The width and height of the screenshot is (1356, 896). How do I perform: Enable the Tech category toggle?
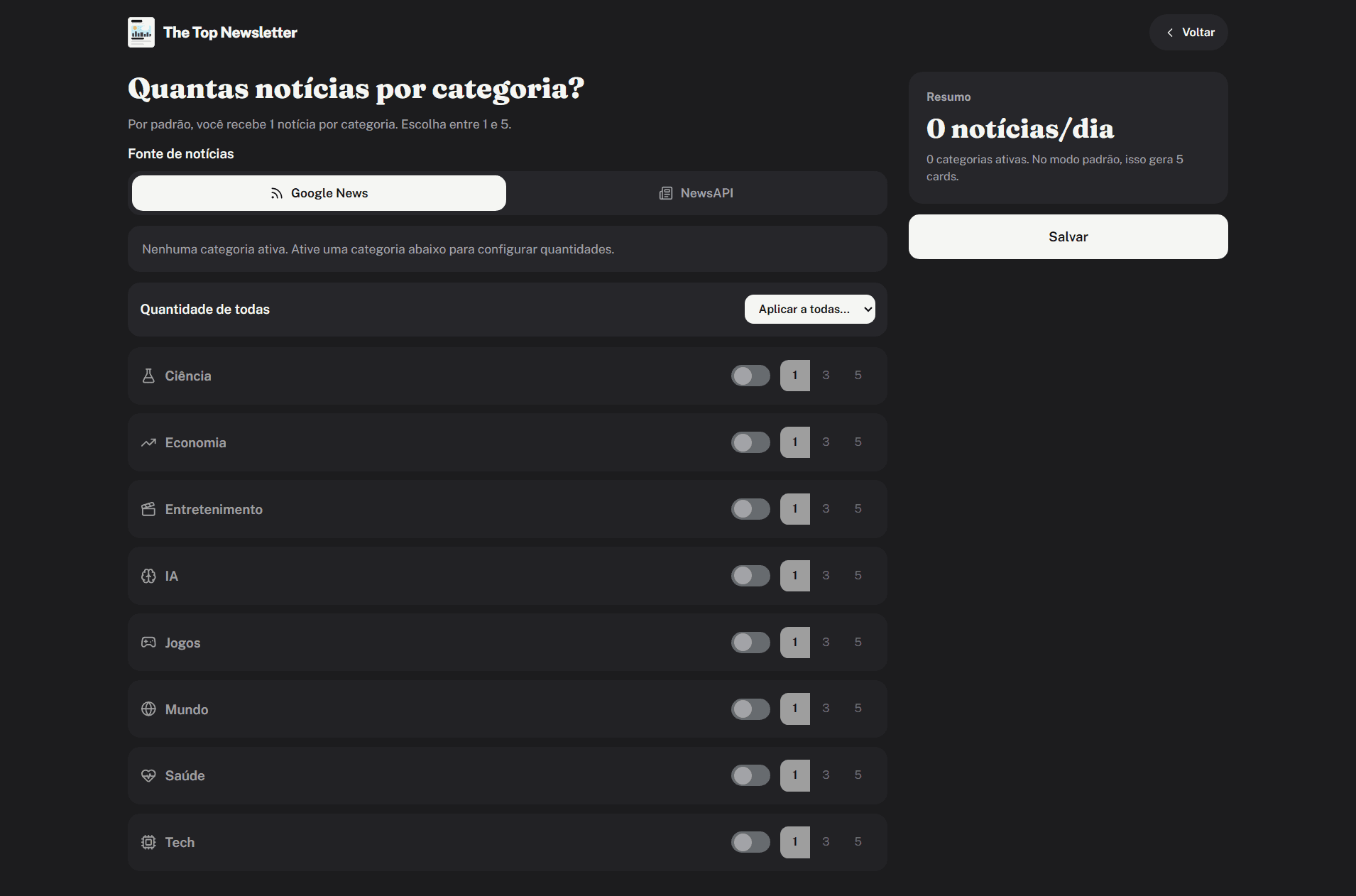click(750, 842)
